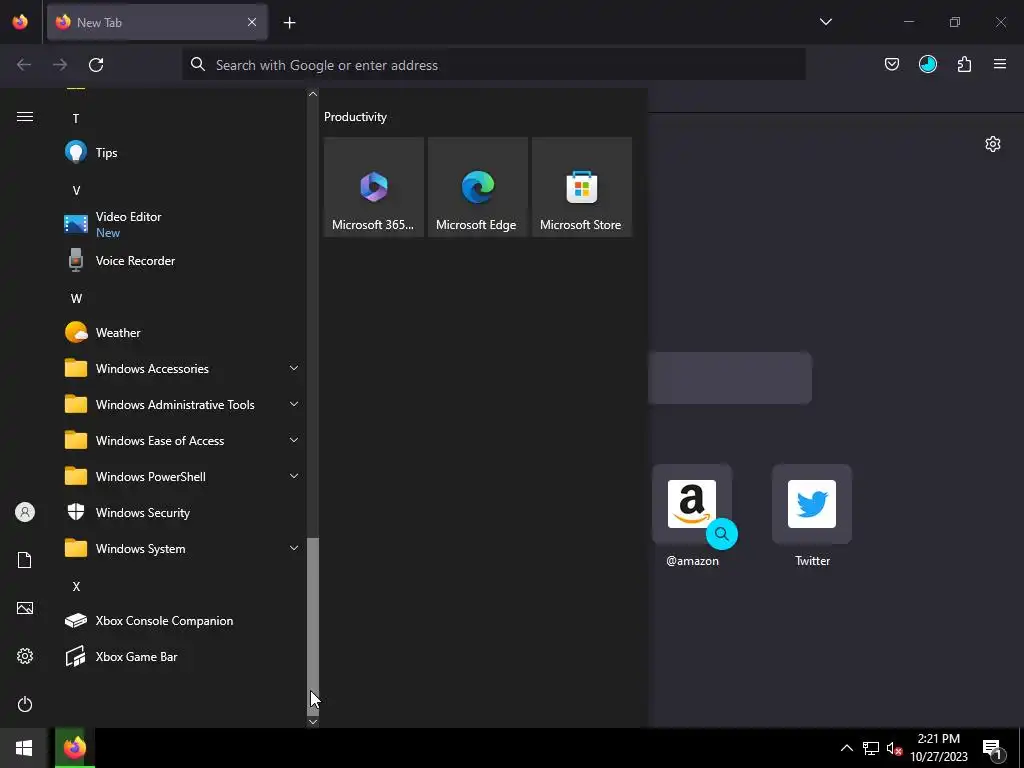Click the Firefox taskbar icon

point(74,748)
